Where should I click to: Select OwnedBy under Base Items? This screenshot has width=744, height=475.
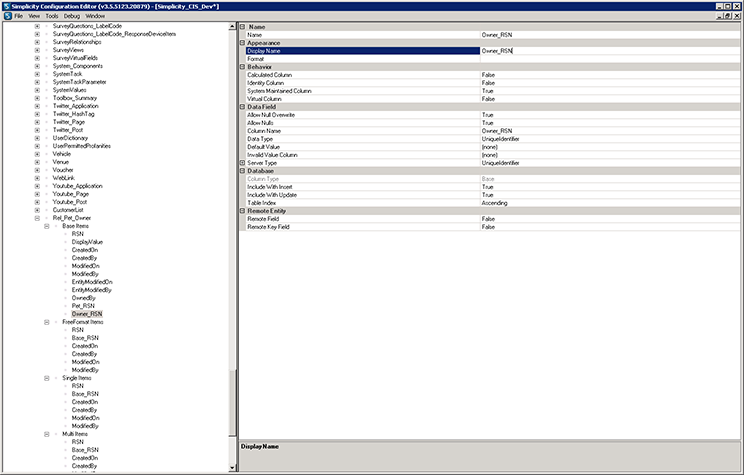click(84, 298)
